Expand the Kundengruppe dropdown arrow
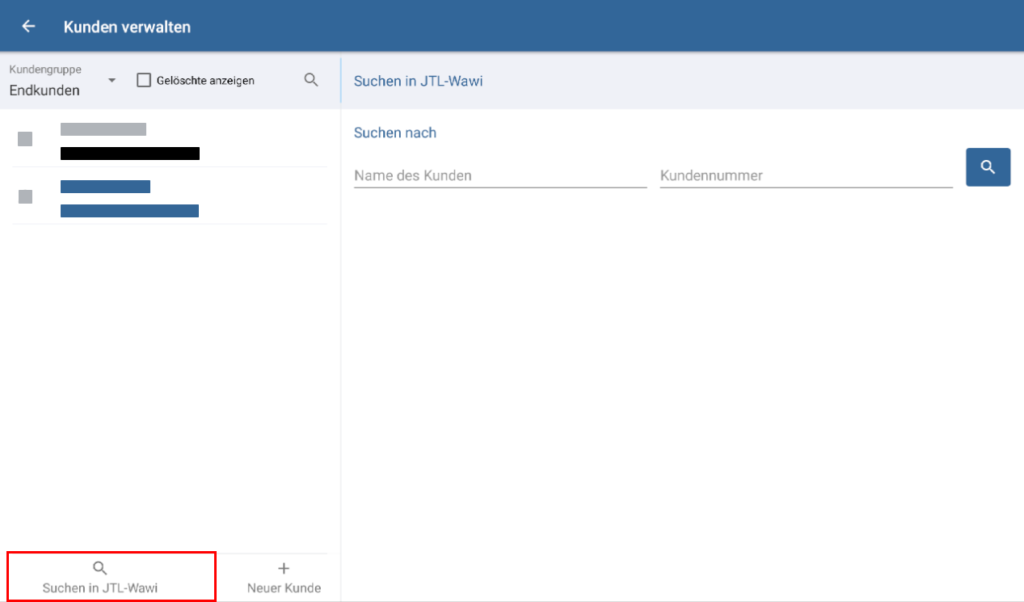 pyautogui.click(x=112, y=80)
